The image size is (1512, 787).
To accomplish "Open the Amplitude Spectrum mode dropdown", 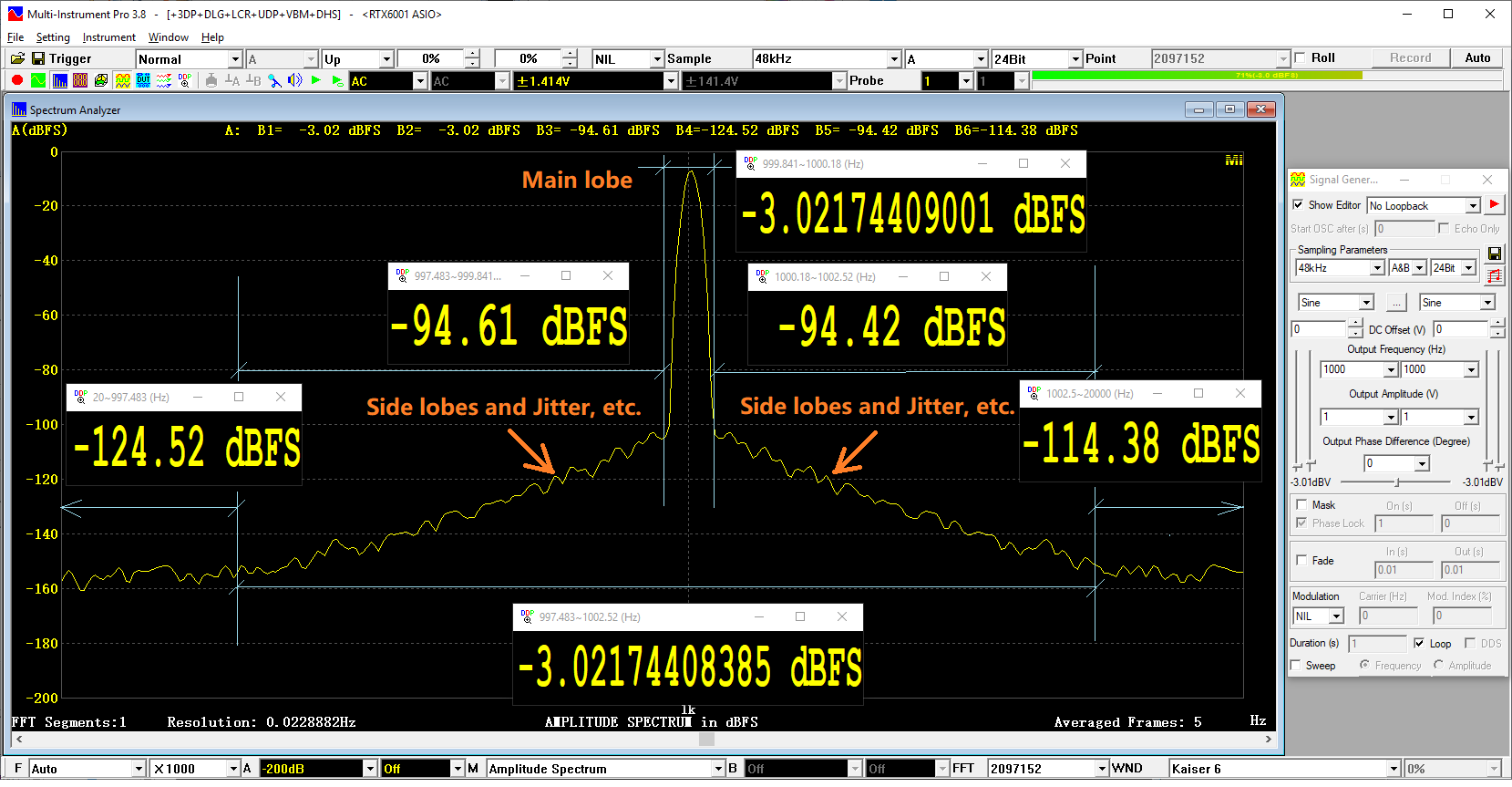I will click(718, 769).
